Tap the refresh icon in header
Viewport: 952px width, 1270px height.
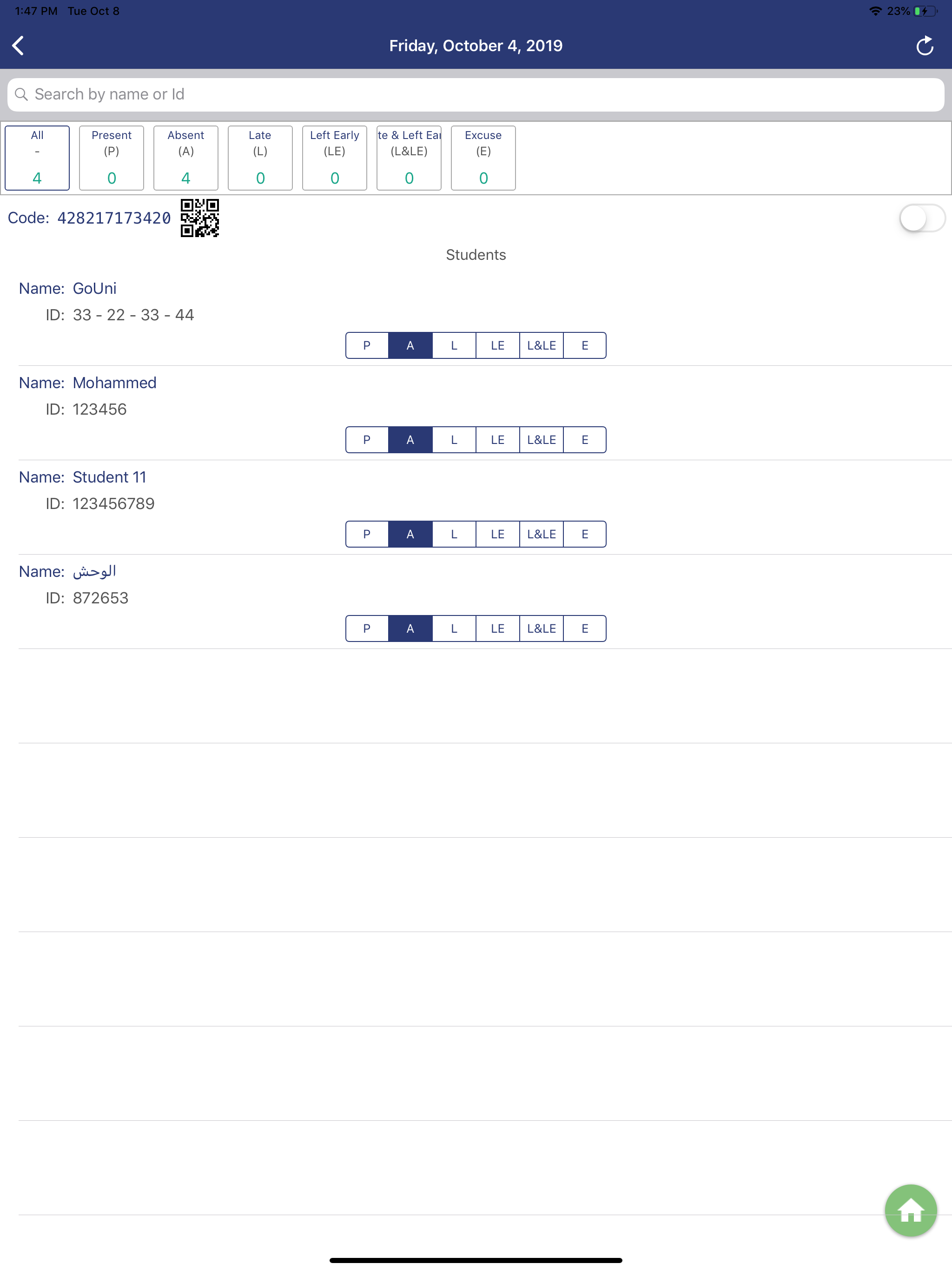click(x=925, y=46)
